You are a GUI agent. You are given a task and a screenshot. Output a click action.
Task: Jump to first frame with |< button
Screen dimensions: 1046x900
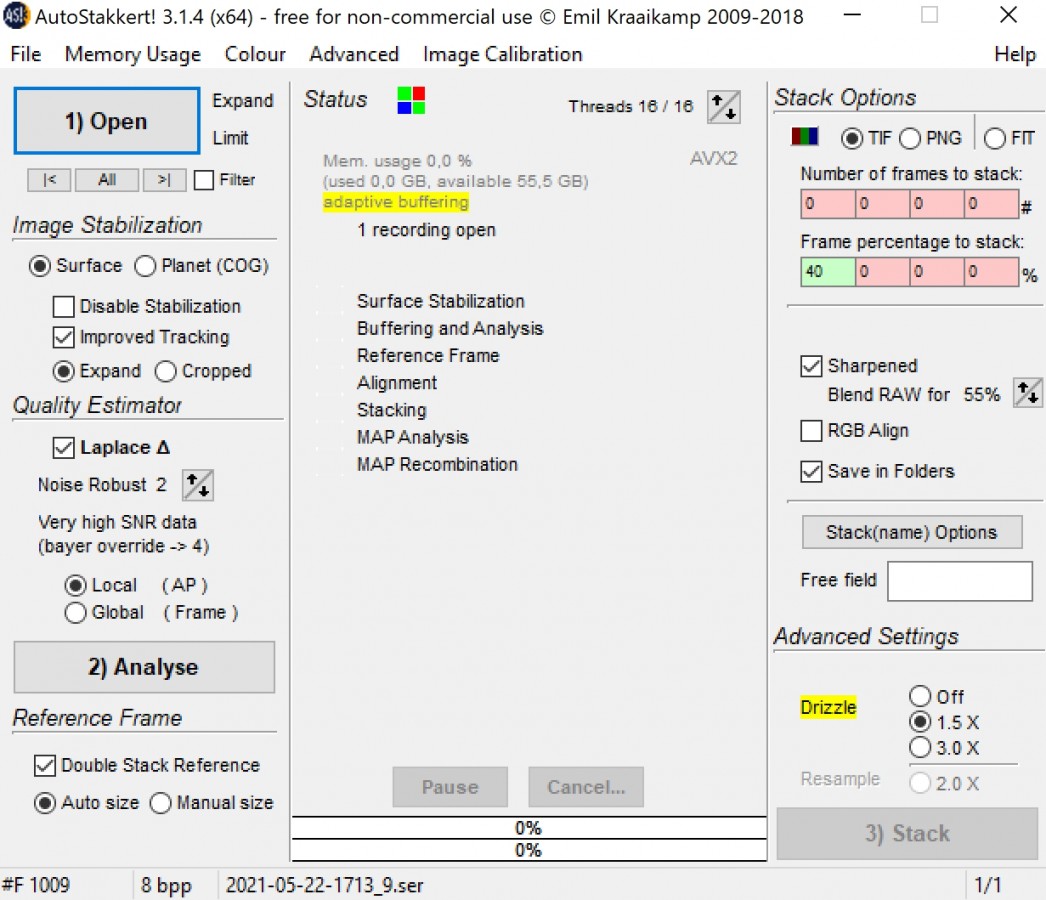tap(49, 180)
